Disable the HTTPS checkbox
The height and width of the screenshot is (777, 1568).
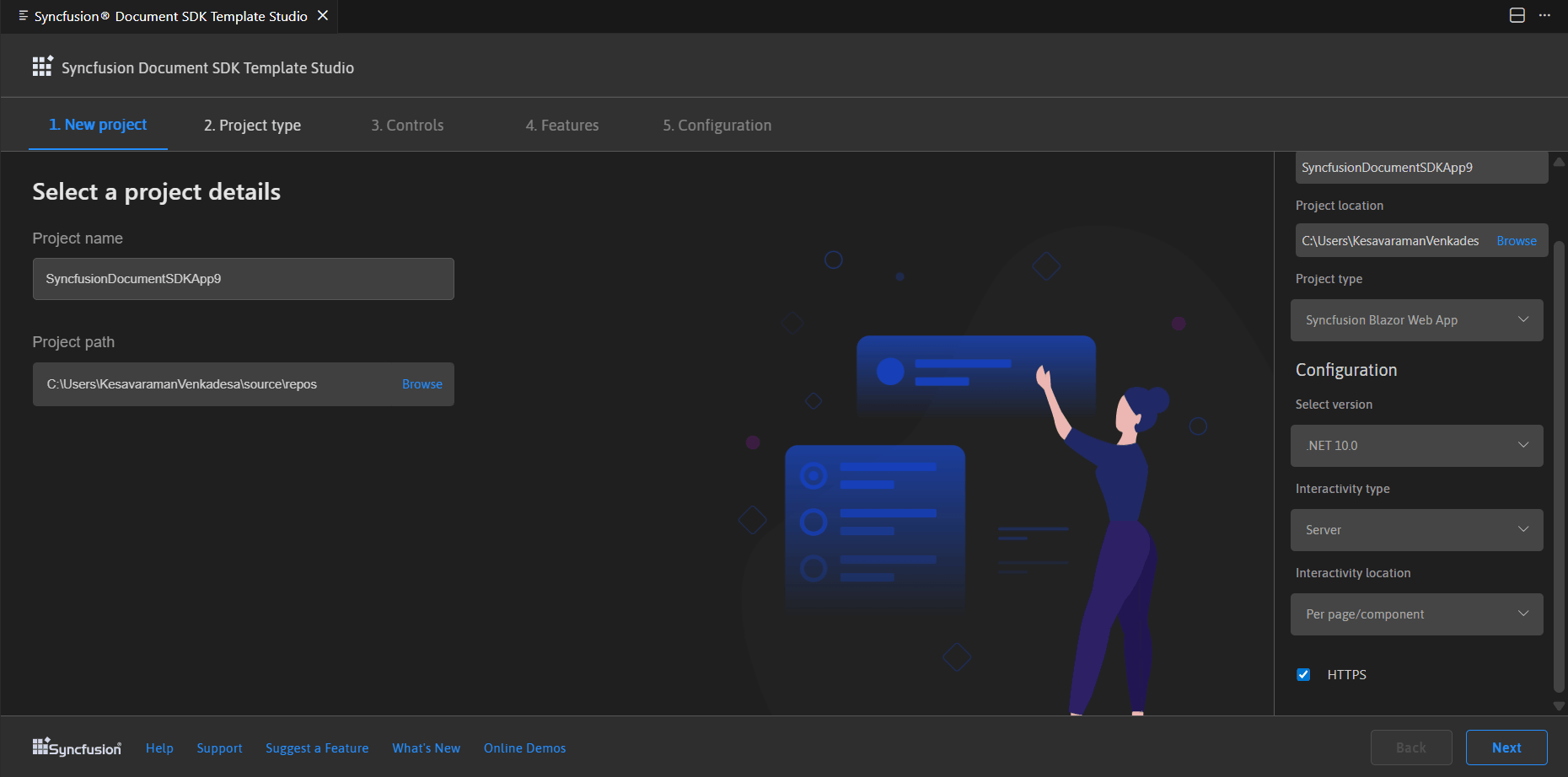click(x=1303, y=674)
